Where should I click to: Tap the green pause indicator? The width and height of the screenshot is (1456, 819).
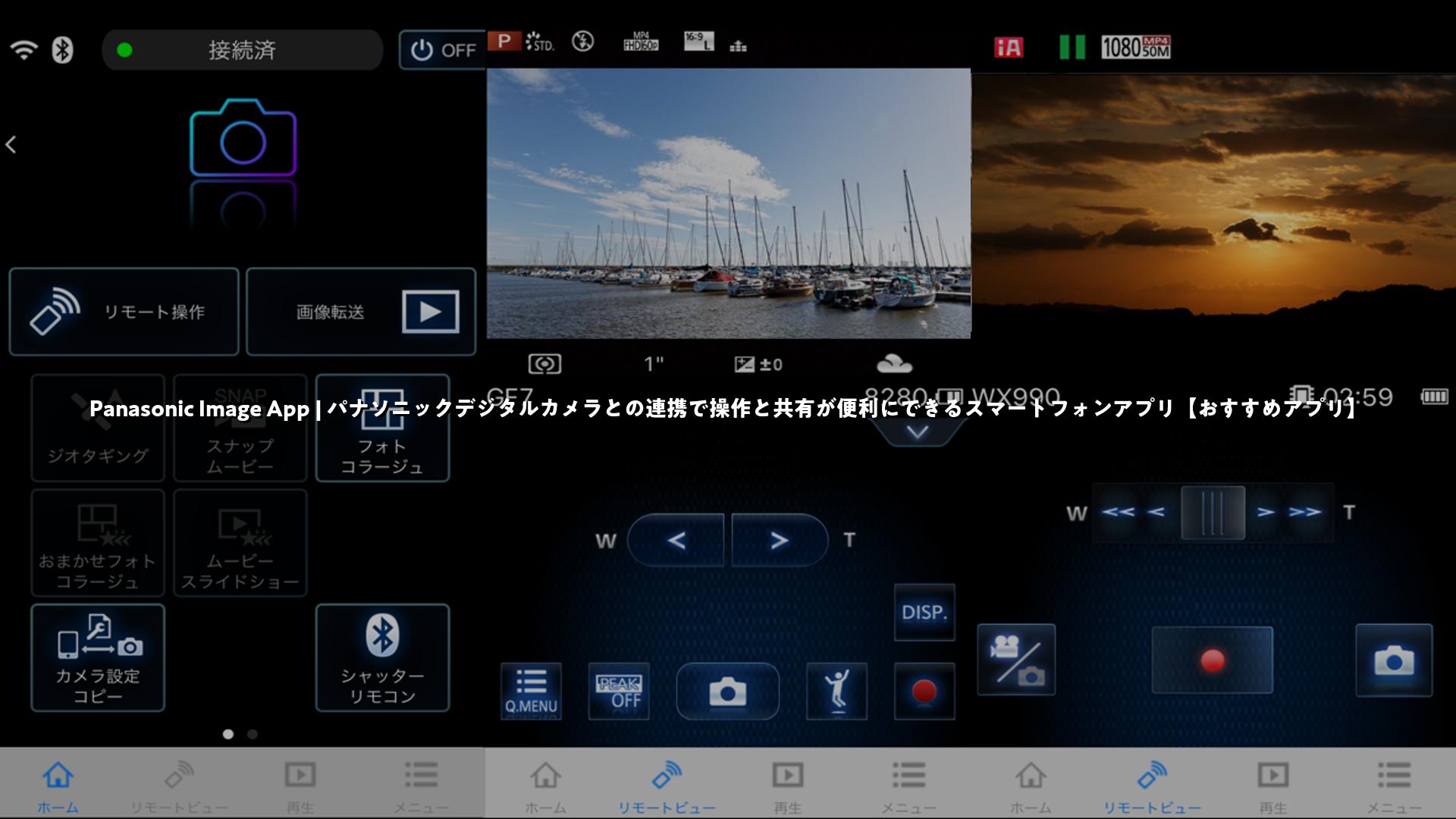click(1072, 47)
